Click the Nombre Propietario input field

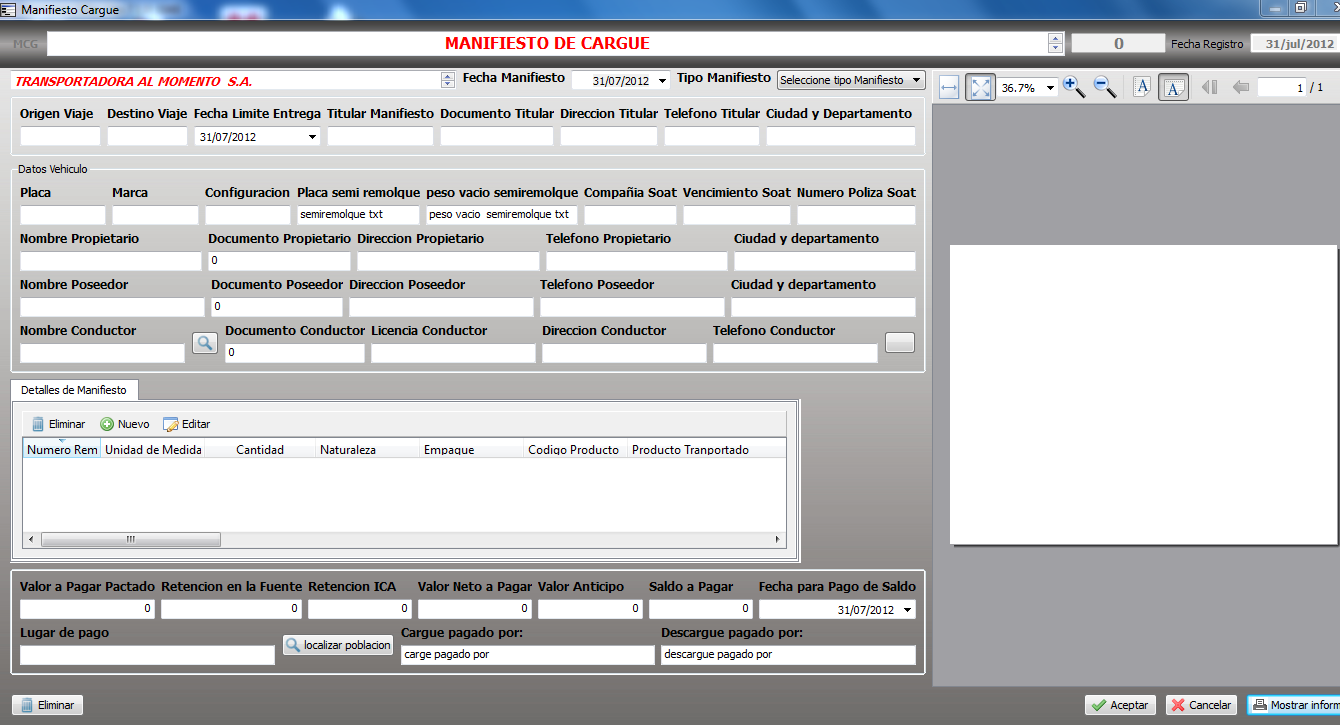[111, 261]
